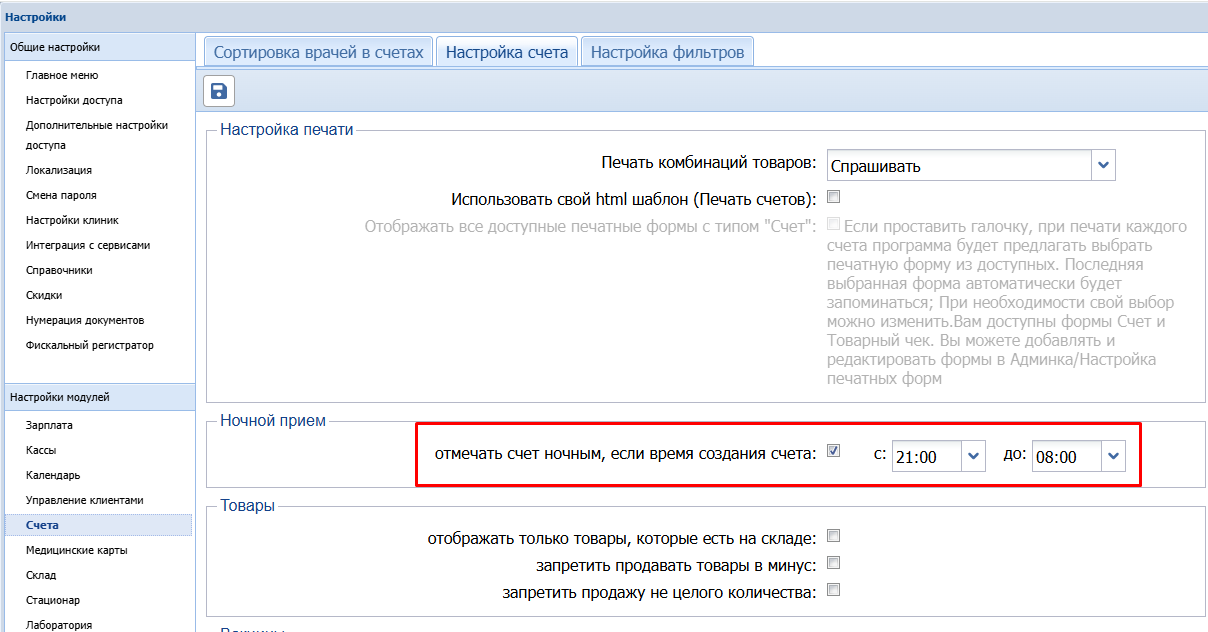Screen dimensions: 1208x632
Task: Click the 08:00 time field
Action: [x=1067, y=456]
